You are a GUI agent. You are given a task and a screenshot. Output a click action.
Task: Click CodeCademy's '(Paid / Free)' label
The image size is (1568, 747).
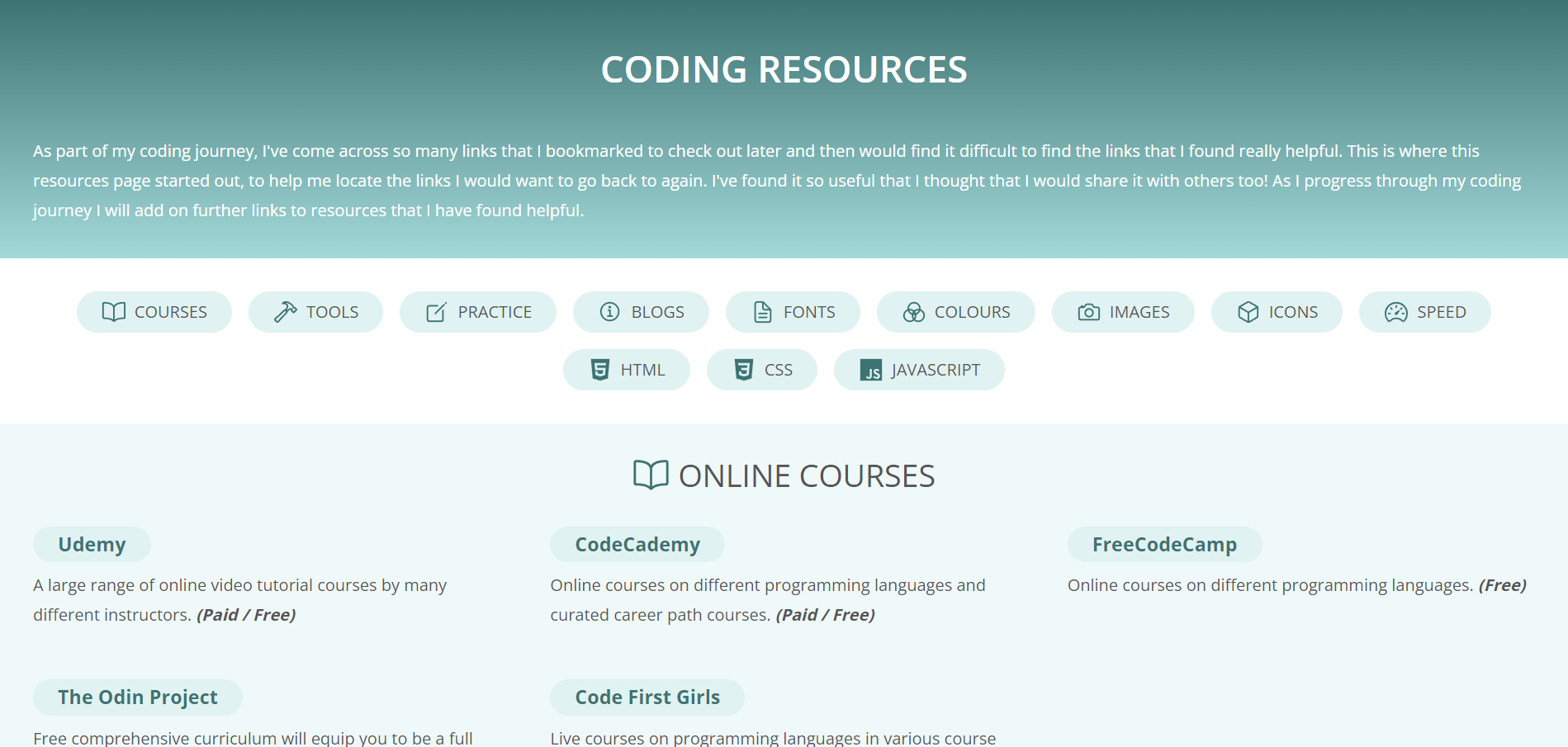(825, 615)
